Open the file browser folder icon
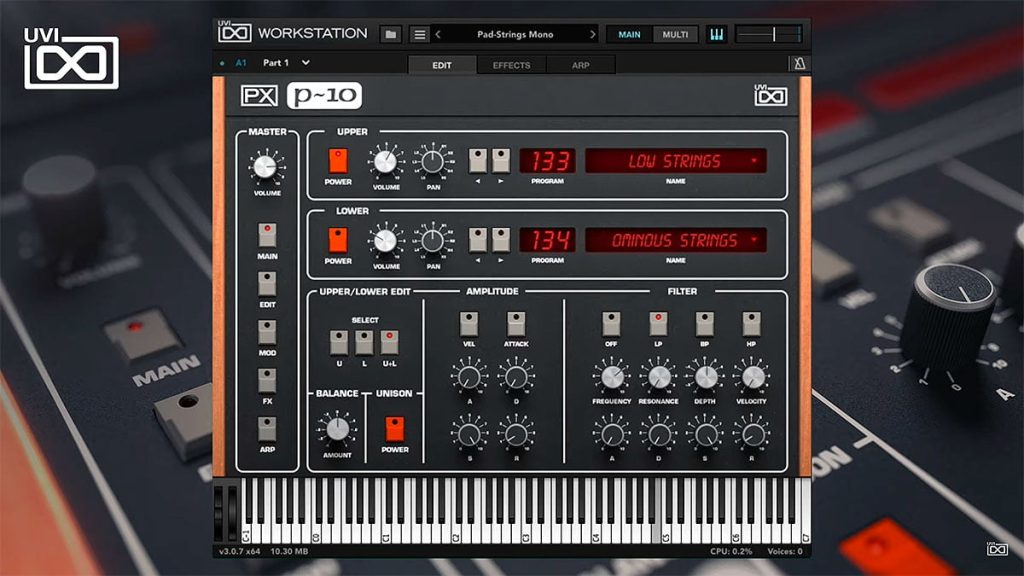 point(391,35)
